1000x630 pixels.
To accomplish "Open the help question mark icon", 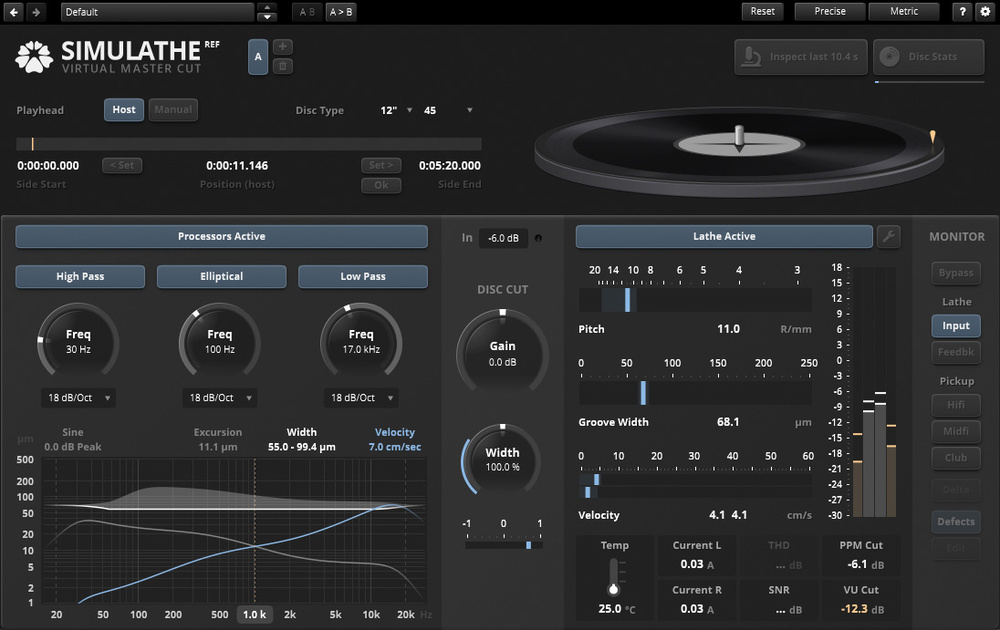I will click(961, 12).
